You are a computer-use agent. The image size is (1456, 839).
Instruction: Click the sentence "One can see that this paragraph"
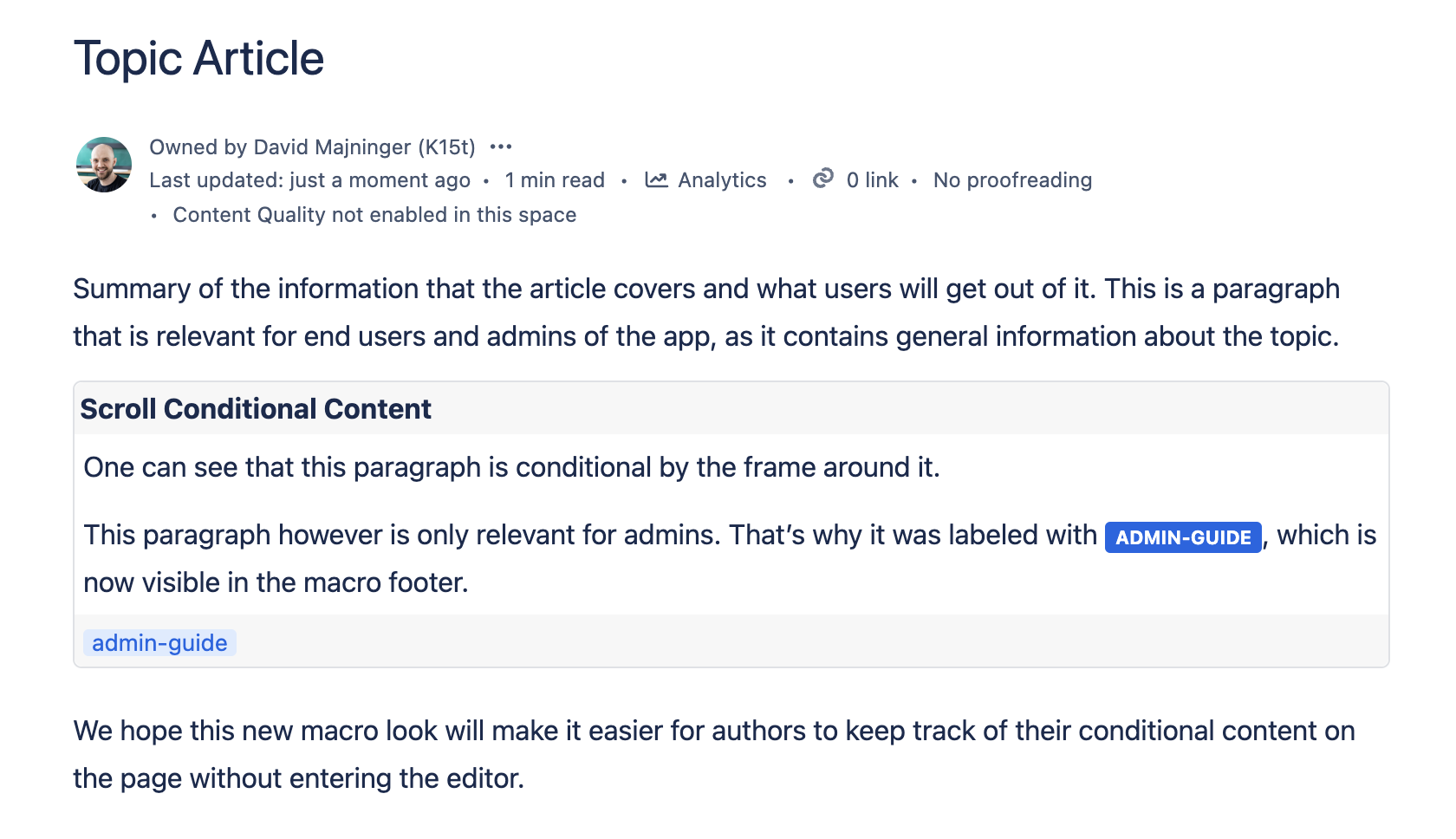click(511, 467)
